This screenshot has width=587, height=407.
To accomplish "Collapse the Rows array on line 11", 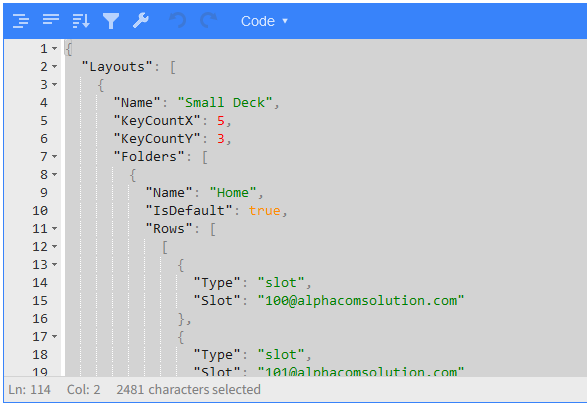I will click(x=55, y=228).
